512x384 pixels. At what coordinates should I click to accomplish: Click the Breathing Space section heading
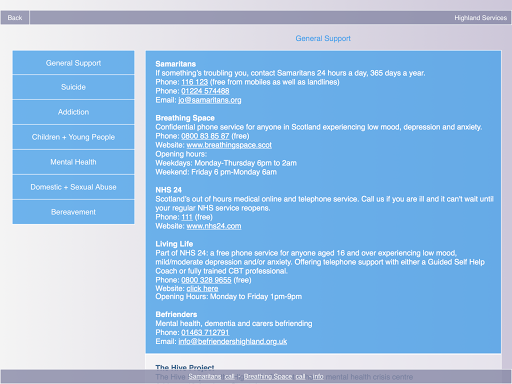tap(185, 118)
